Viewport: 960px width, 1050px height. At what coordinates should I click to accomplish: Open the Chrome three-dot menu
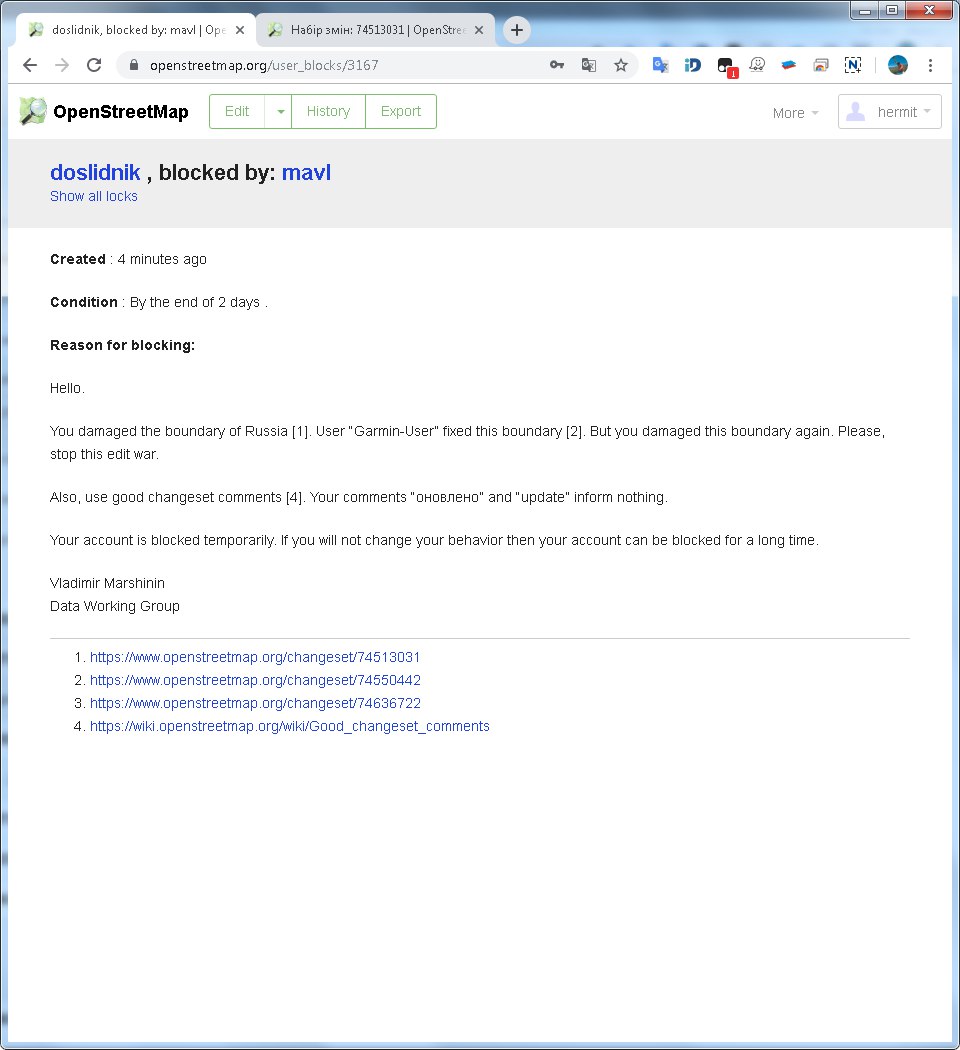[931, 65]
